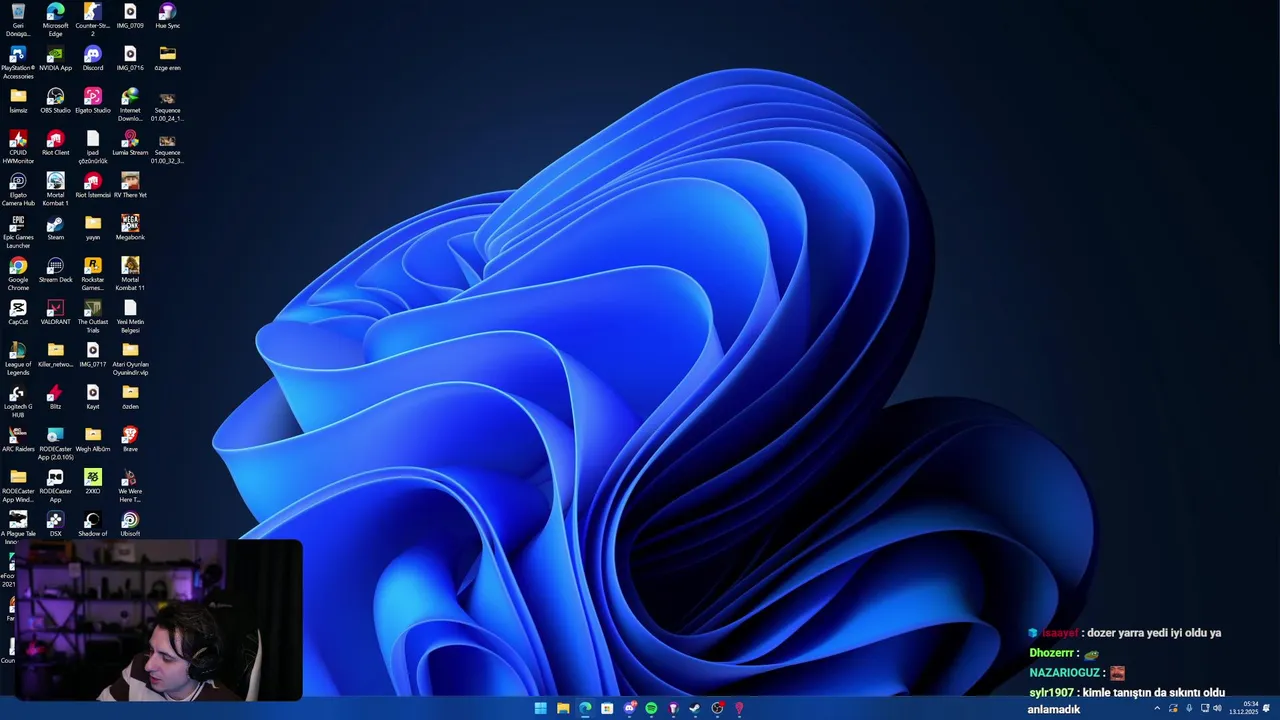1280x720 pixels.
Task: Select the IMG_0709 video file
Action: tap(130, 16)
